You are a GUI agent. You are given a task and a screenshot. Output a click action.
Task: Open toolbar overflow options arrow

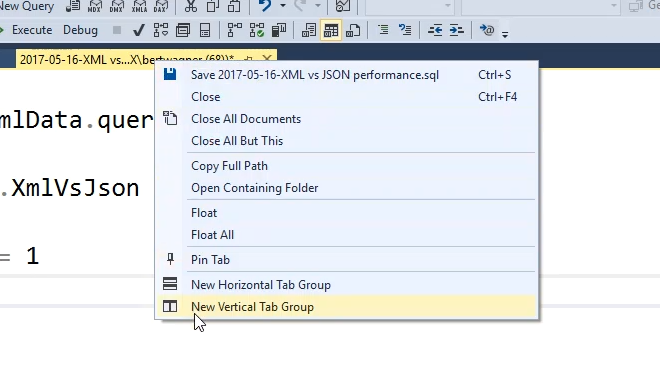[x=505, y=34]
